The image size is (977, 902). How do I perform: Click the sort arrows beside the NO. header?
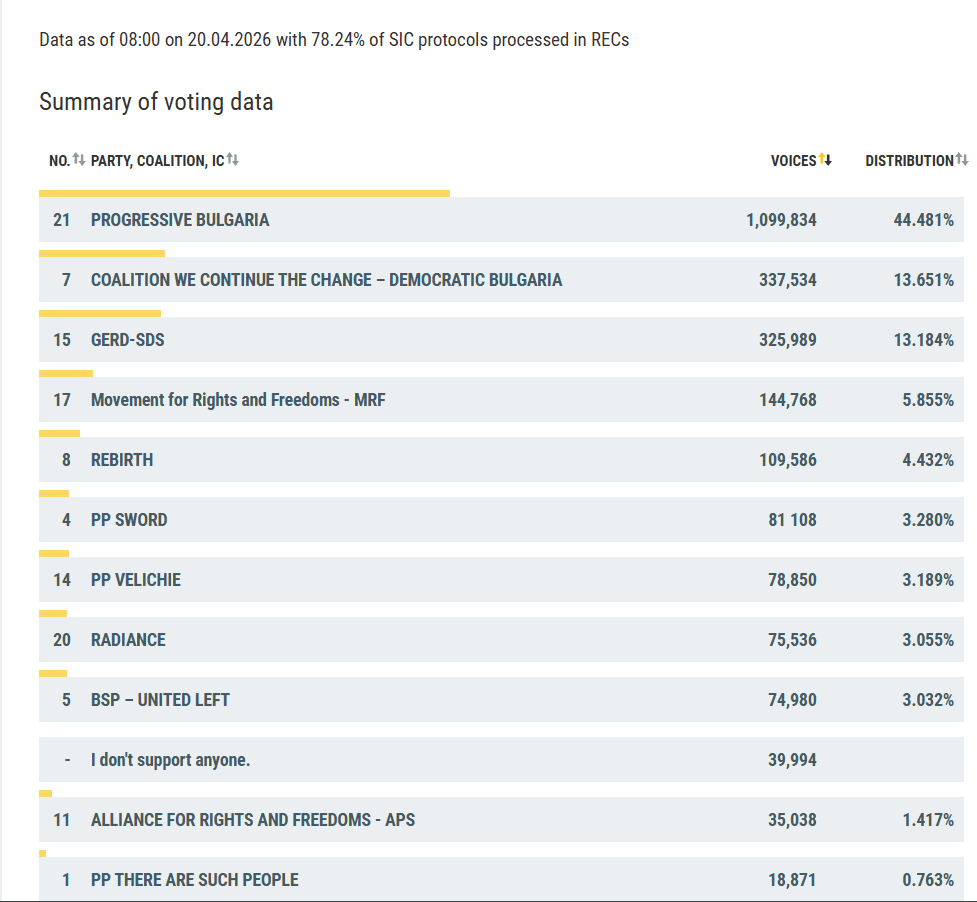click(79, 160)
